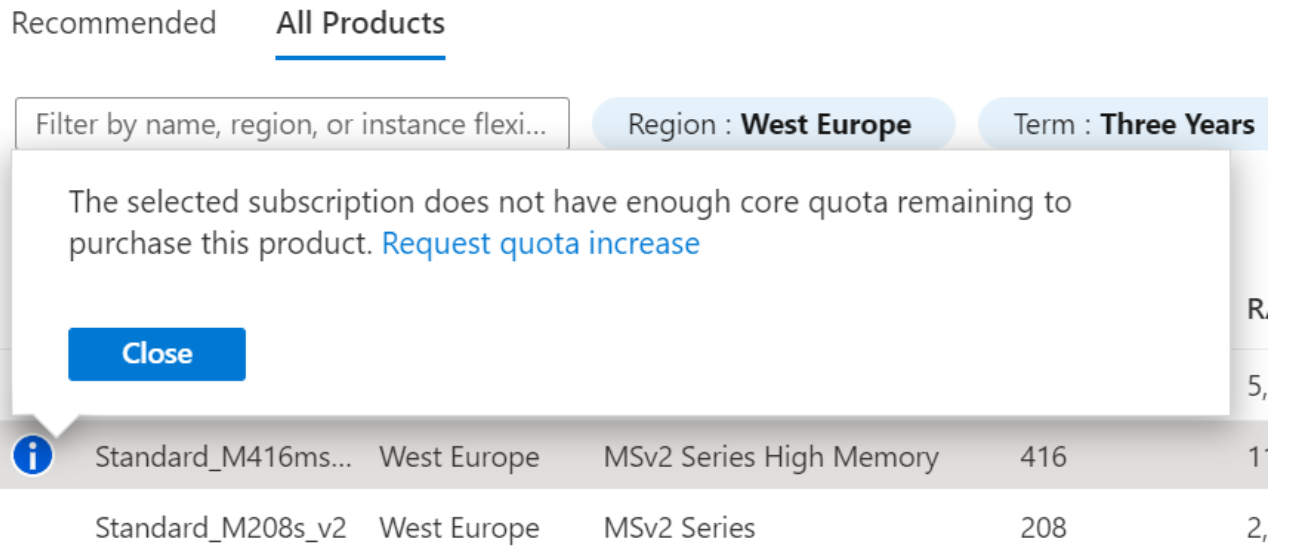Click the cut-off last value in M416ms row
This screenshot has width=1296, height=552.
[1257, 458]
